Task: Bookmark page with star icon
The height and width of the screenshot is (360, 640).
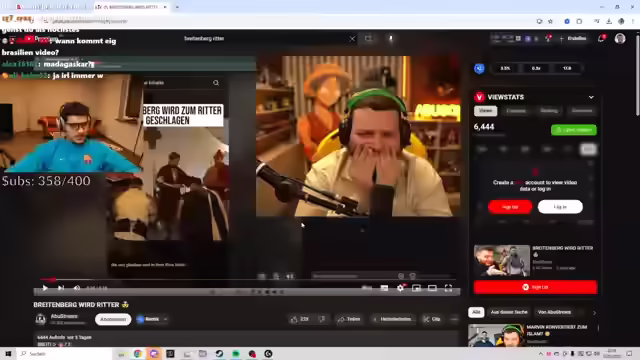Action: click(550, 21)
